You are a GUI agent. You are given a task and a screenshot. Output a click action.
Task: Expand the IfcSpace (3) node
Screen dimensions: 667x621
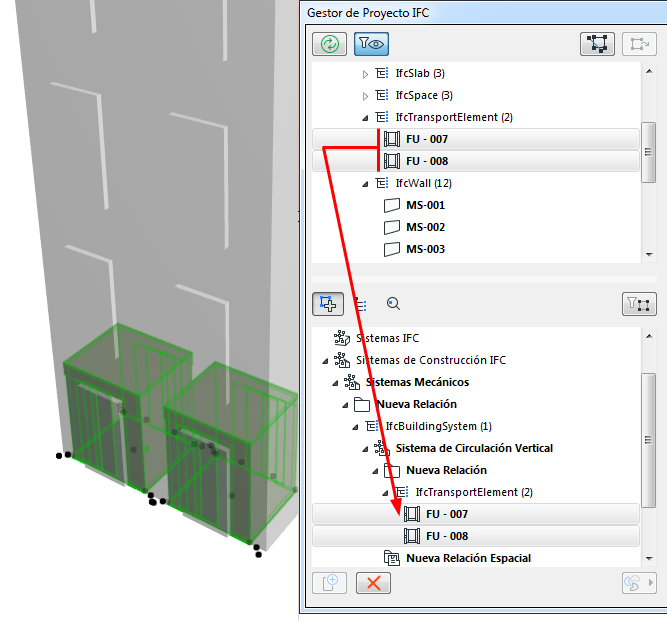click(365, 97)
